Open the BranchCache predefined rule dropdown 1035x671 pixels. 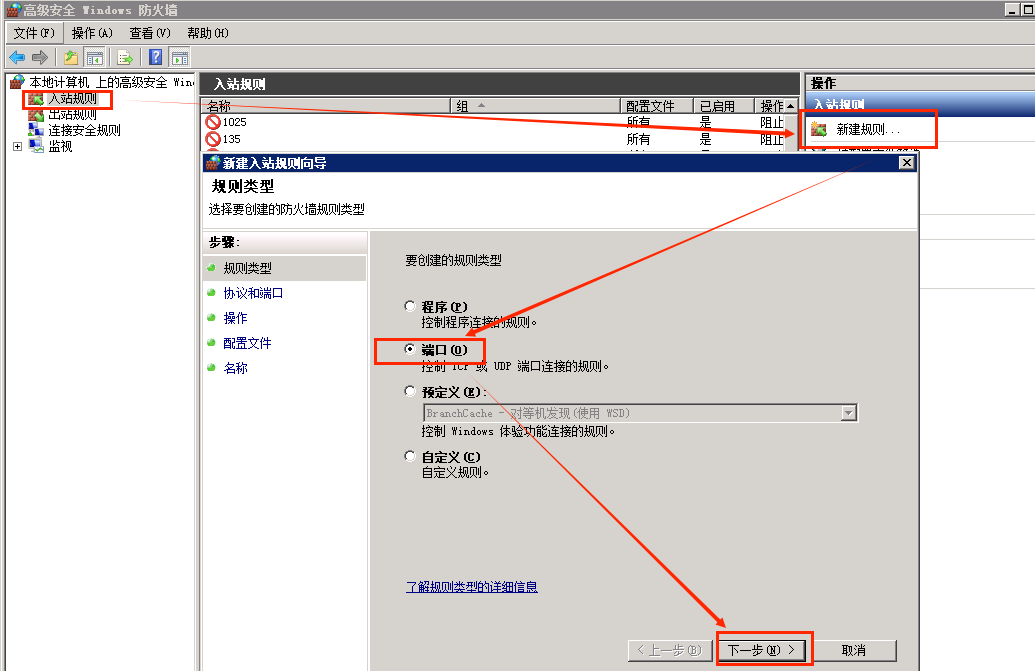tap(848, 413)
